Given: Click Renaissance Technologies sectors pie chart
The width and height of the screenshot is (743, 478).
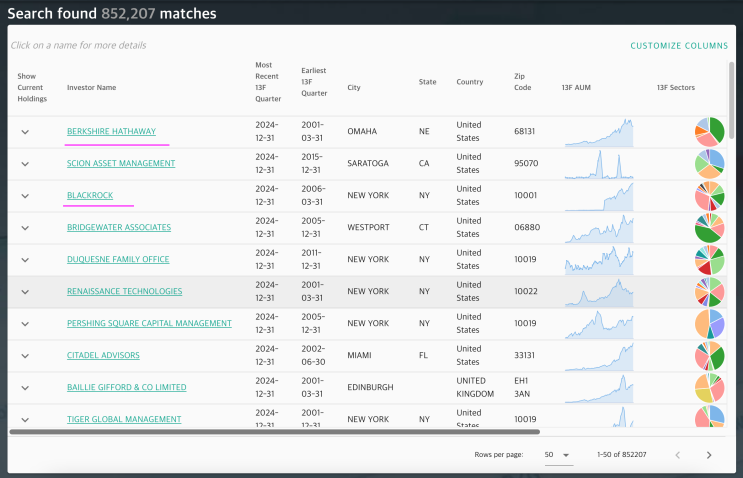Looking at the screenshot, I should click(x=709, y=292).
